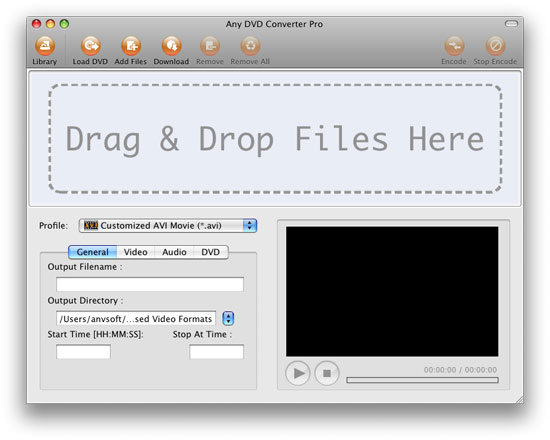550x440 pixels.
Task: Click the Stop At Time field
Action: coord(216,352)
